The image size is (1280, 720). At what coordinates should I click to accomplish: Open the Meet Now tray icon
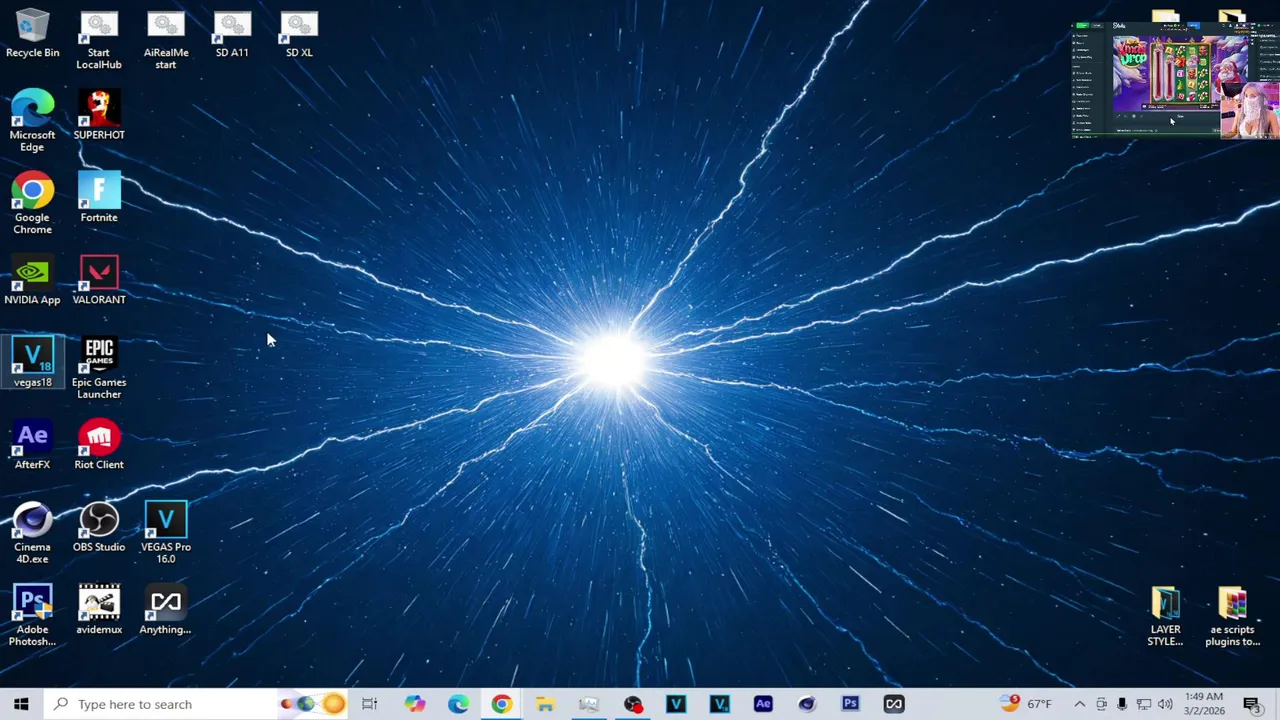[x=1101, y=704]
